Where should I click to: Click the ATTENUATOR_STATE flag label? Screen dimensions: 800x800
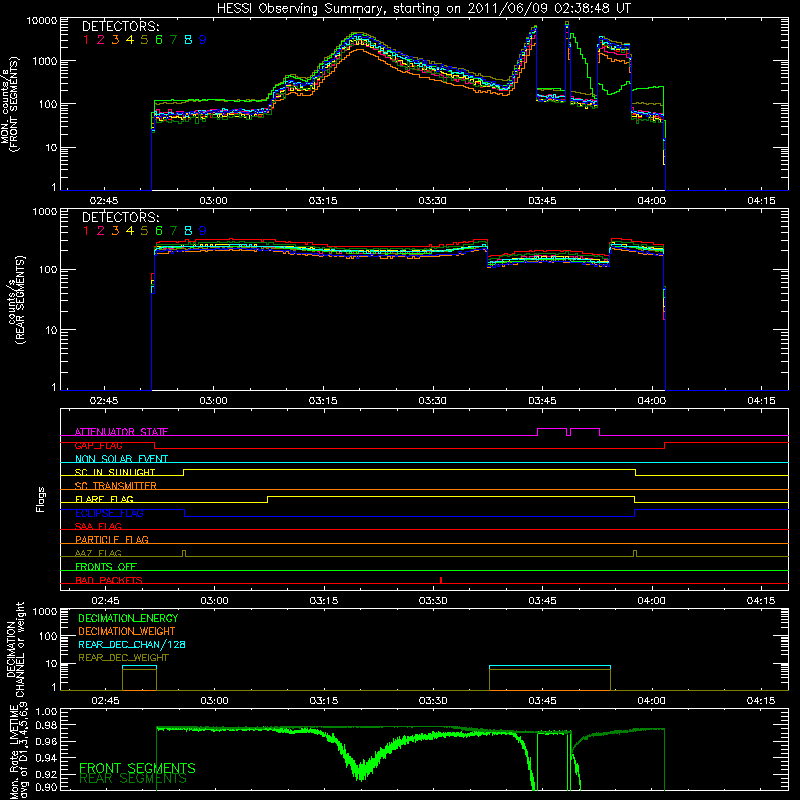tap(121, 432)
